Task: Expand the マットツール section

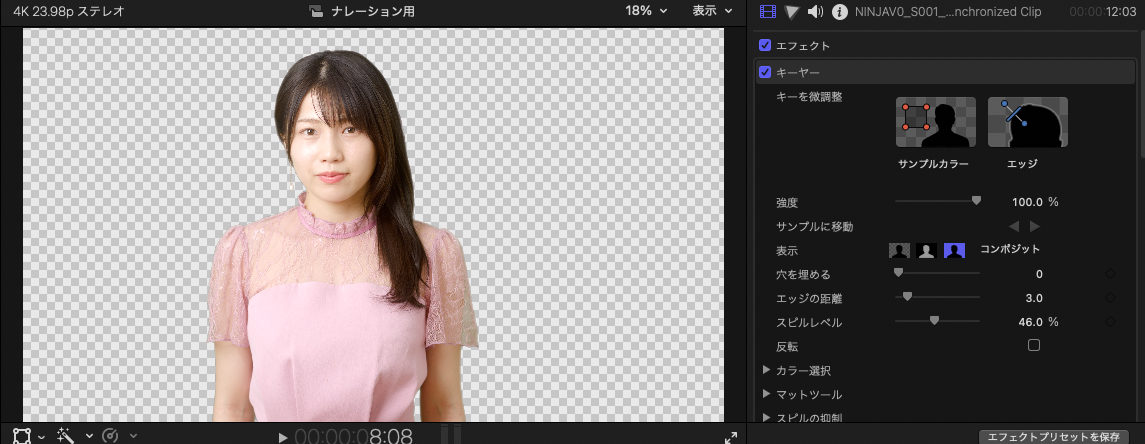Action: tap(767, 394)
